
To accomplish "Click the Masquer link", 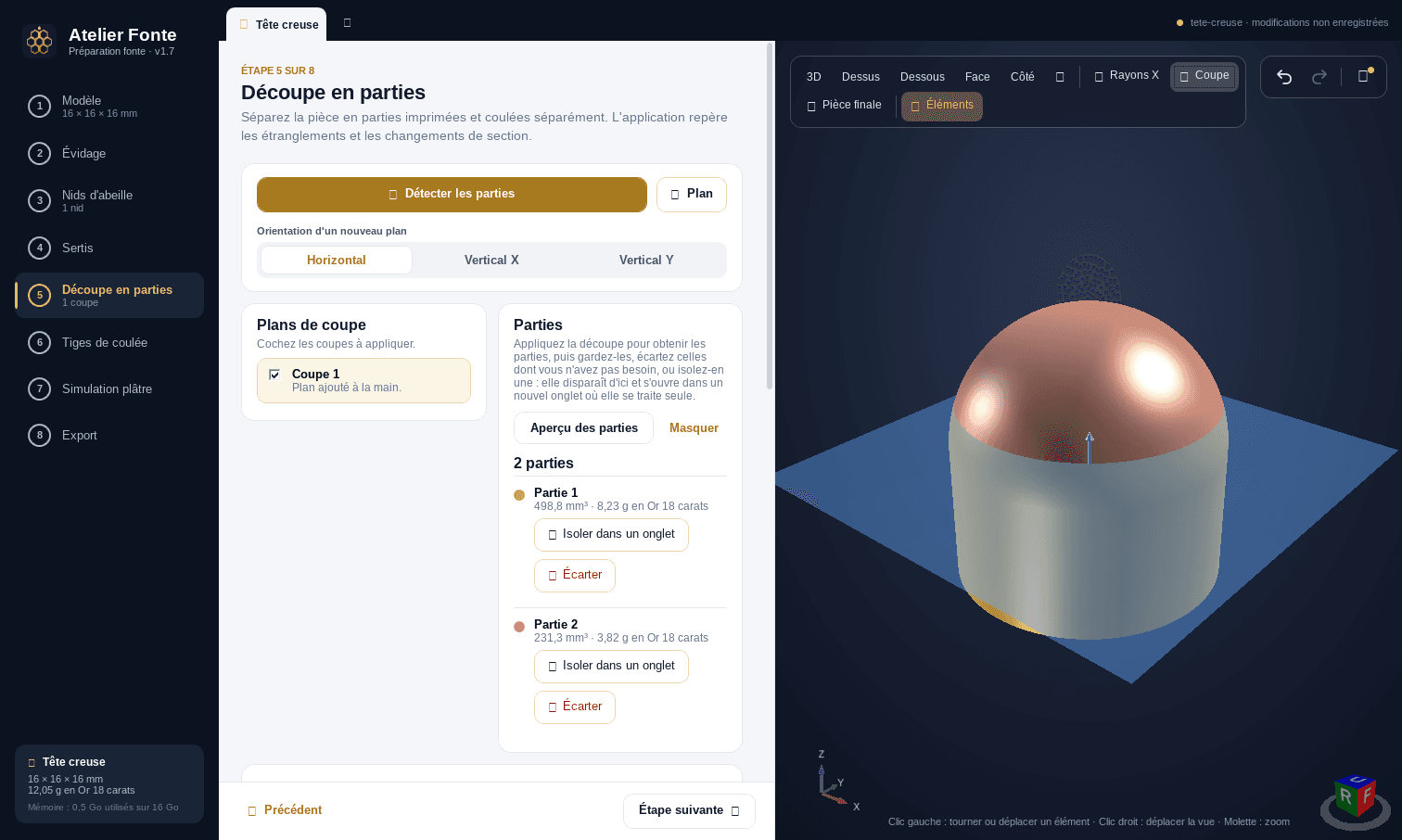I will (x=694, y=428).
